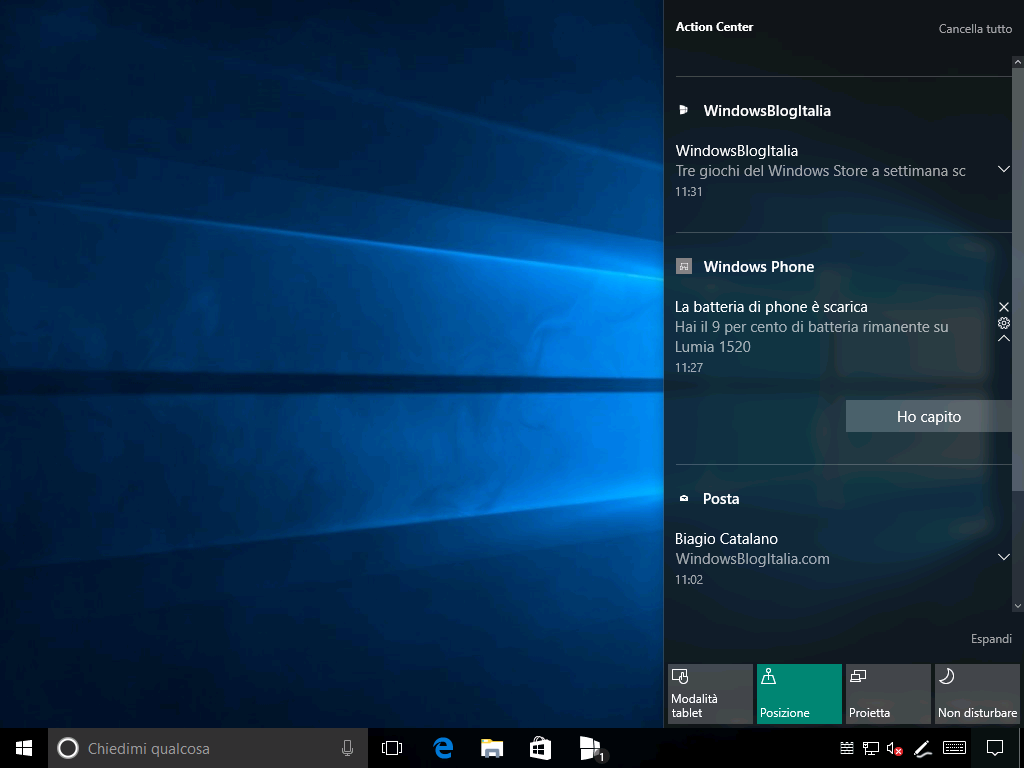
Task: Click the Windows Phone group header icon
Action: coord(684,266)
